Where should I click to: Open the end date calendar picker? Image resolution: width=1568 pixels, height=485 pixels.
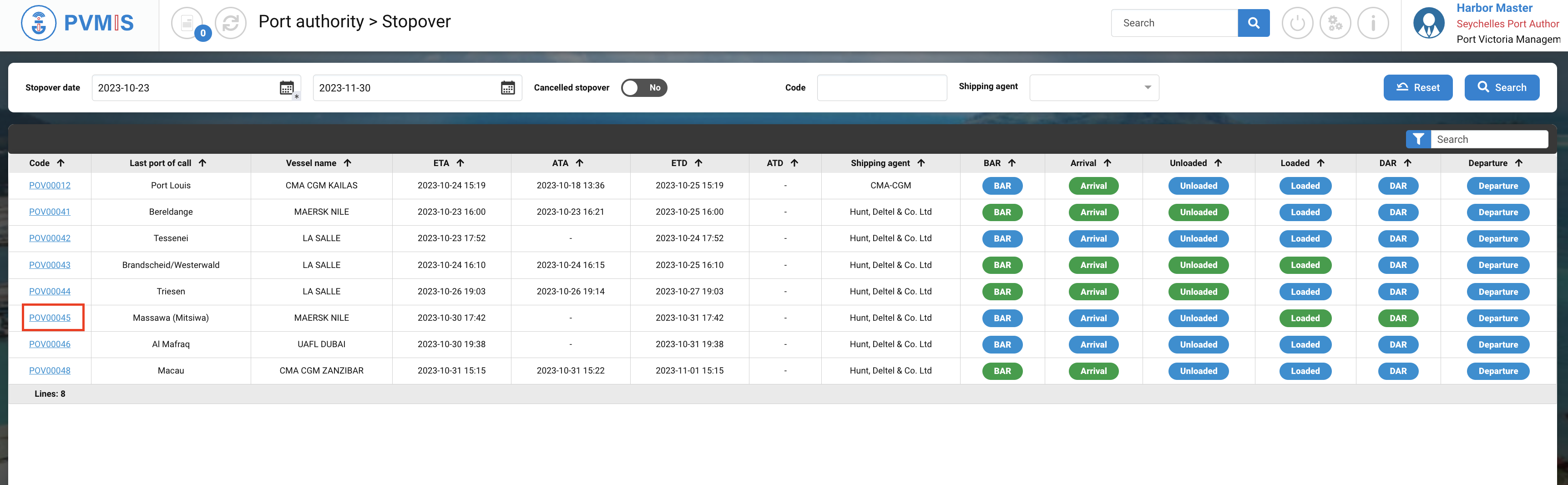(x=508, y=88)
